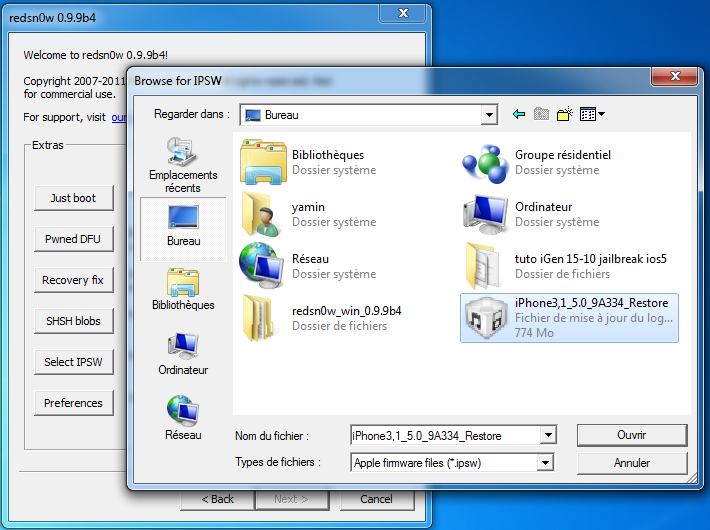Screen dimensions: 710x530
Task: Click Just boot in redsn0w window
Action: pos(73,198)
